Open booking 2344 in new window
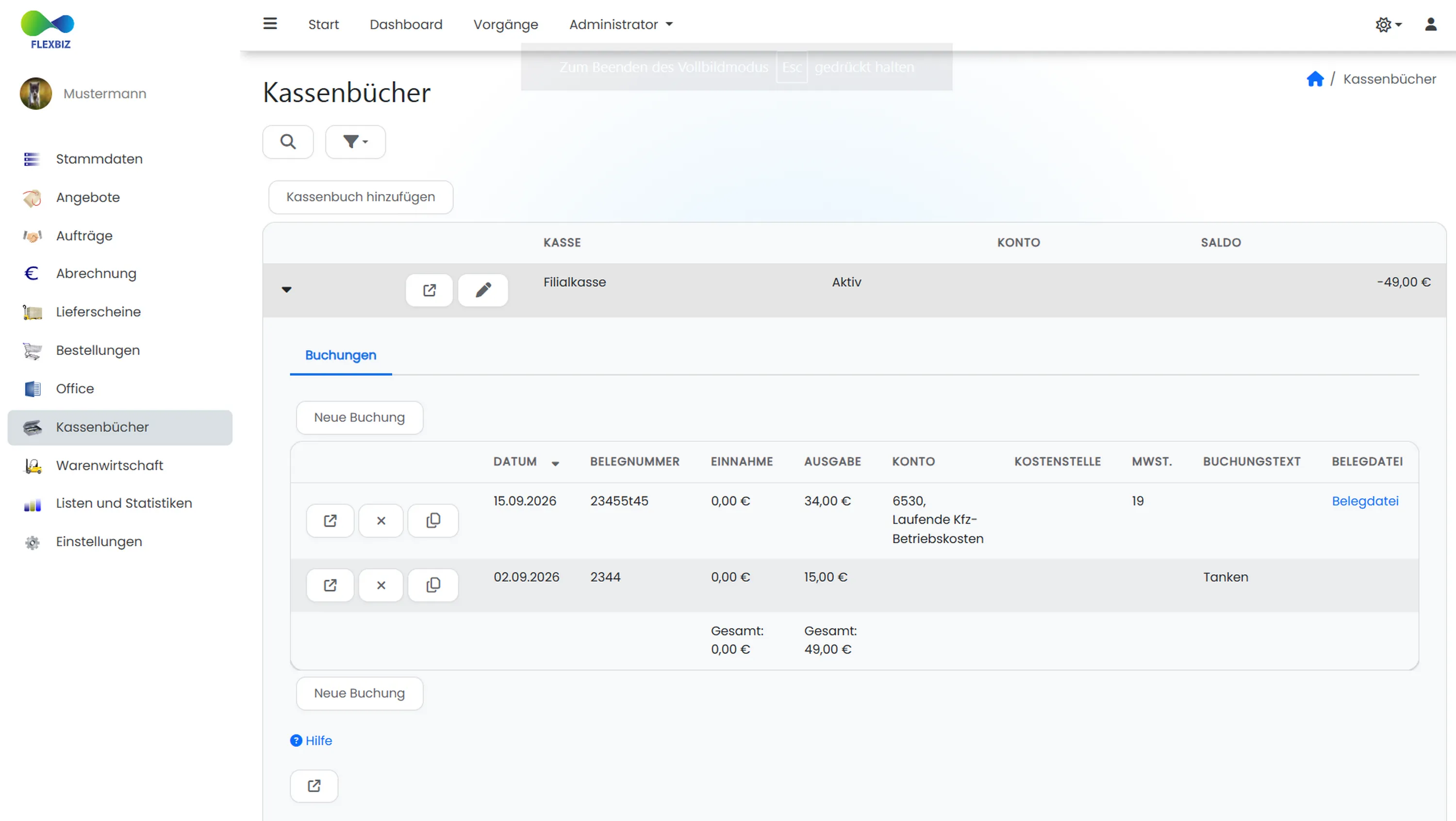This screenshot has width=1456, height=821. (330, 585)
